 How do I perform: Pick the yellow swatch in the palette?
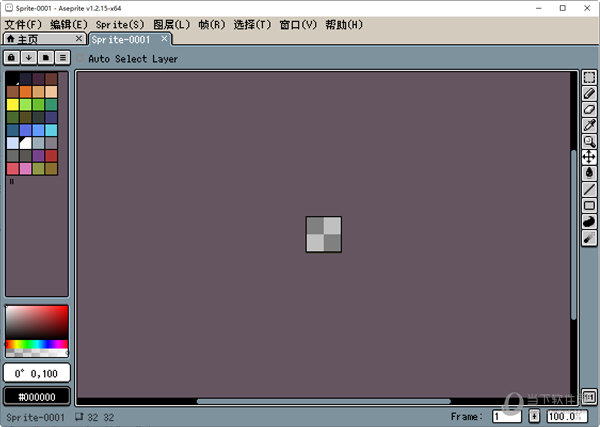tap(12, 104)
